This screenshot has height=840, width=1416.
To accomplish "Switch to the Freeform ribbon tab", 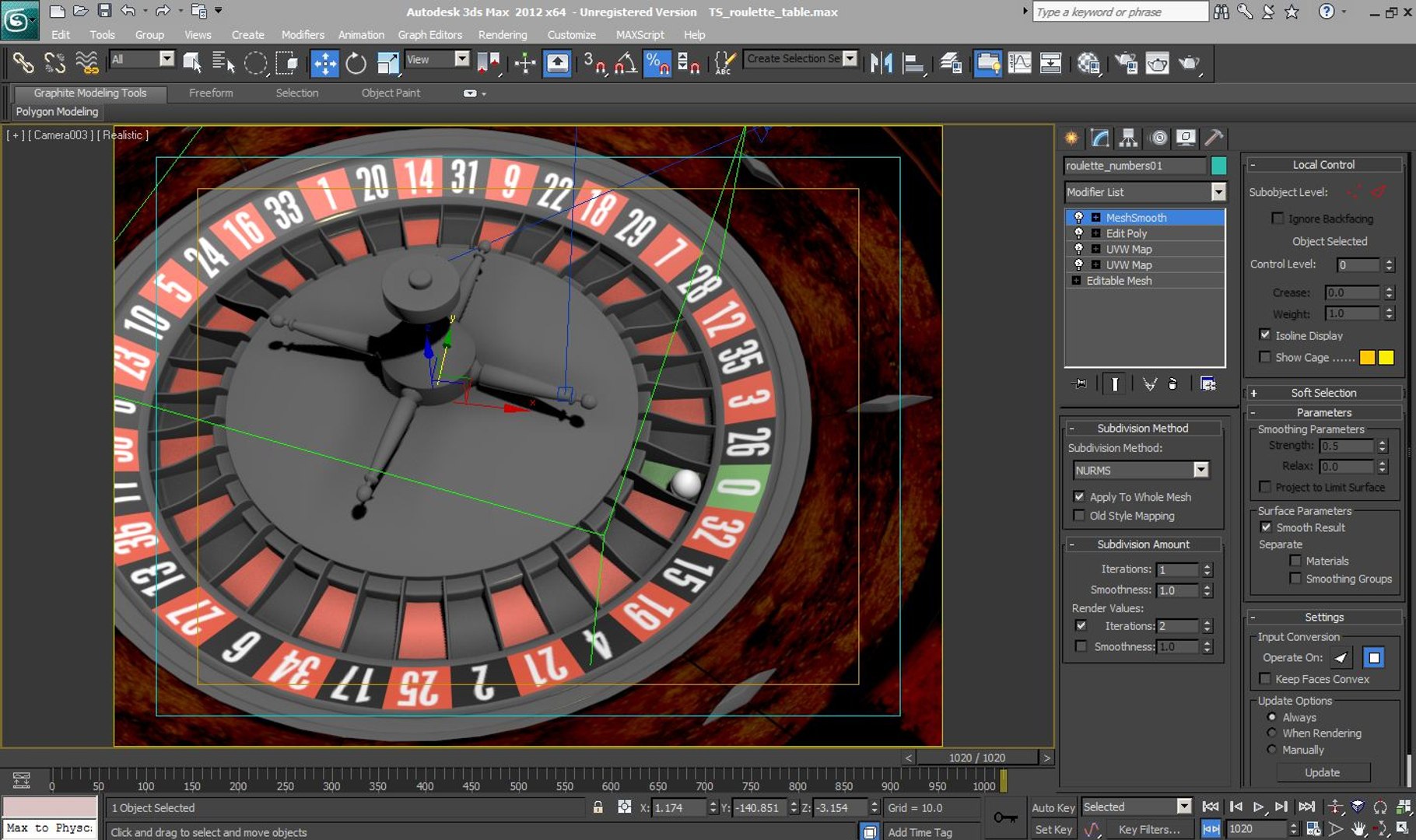I will pyautogui.click(x=211, y=93).
